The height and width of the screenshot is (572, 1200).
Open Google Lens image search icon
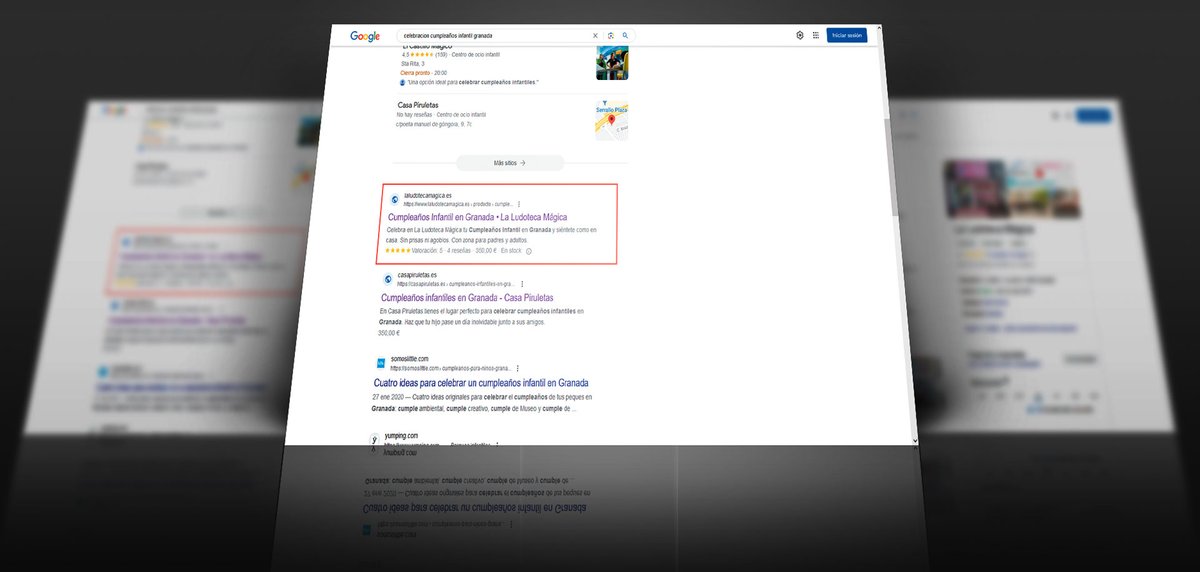tap(611, 35)
